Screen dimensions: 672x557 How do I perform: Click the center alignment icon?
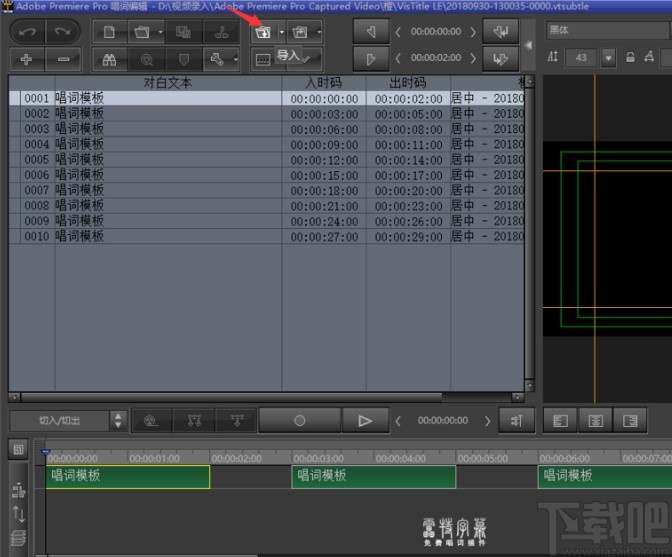(595, 421)
